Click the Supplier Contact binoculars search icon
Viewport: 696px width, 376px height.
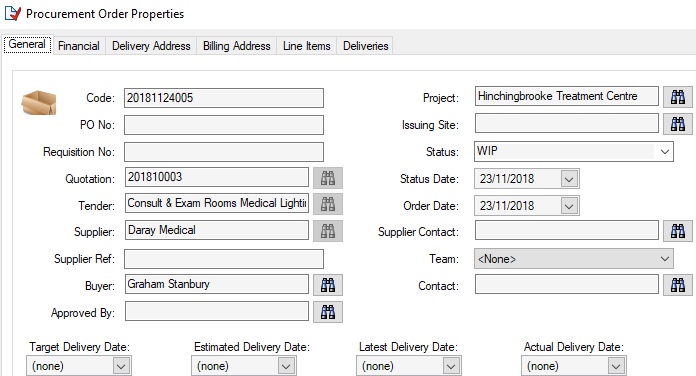[x=677, y=231]
